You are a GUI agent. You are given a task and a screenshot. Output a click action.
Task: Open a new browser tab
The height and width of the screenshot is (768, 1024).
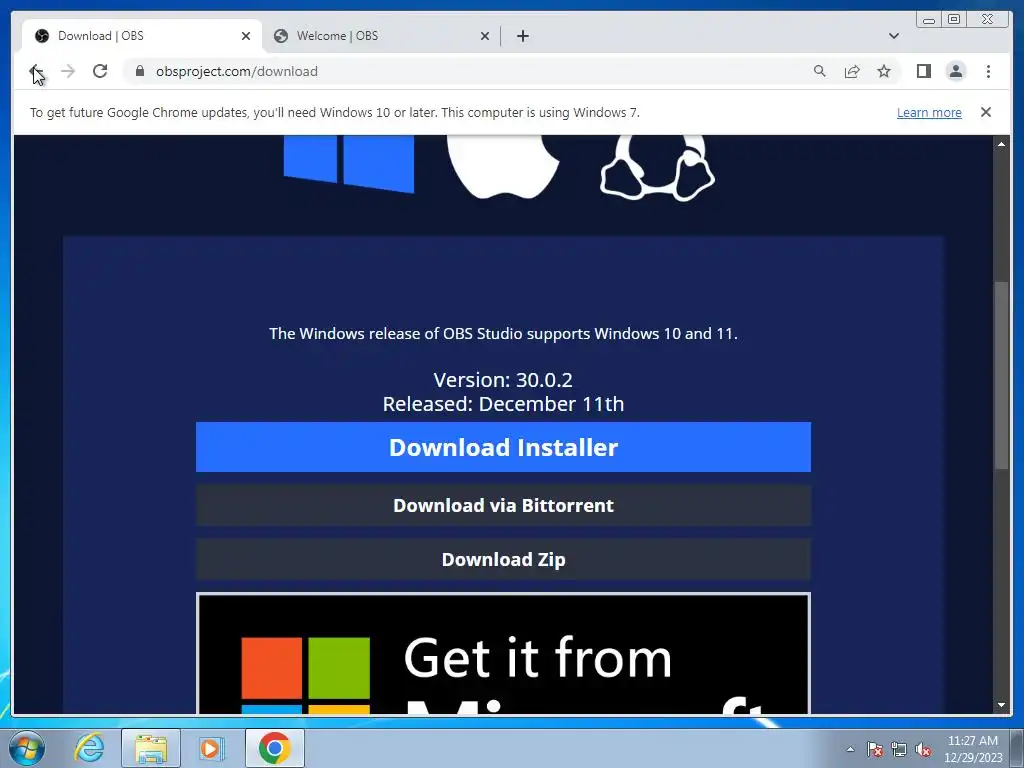[x=522, y=36]
